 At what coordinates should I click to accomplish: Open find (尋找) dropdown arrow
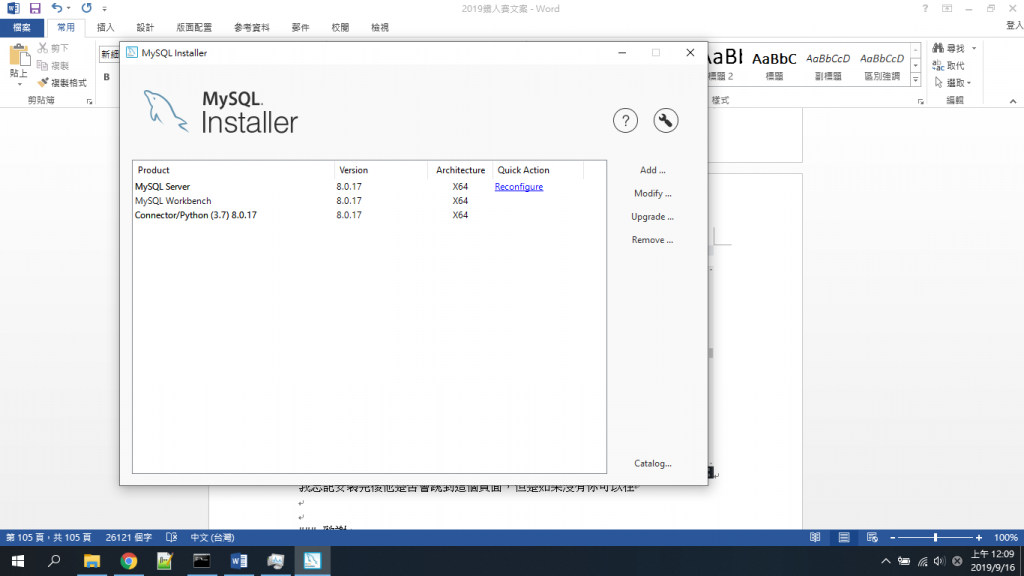click(974, 48)
